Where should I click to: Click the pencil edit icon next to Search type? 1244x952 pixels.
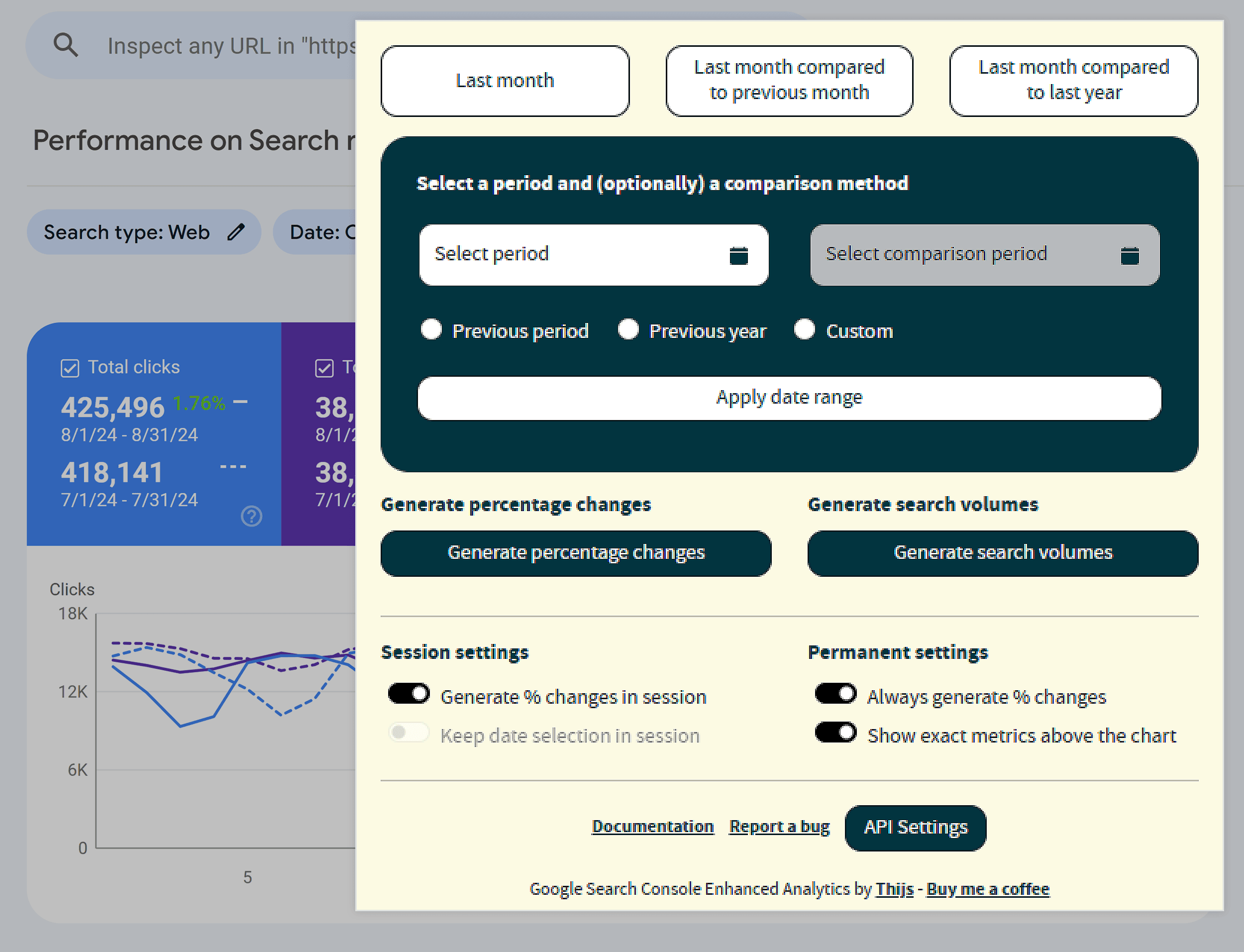[x=237, y=231]
